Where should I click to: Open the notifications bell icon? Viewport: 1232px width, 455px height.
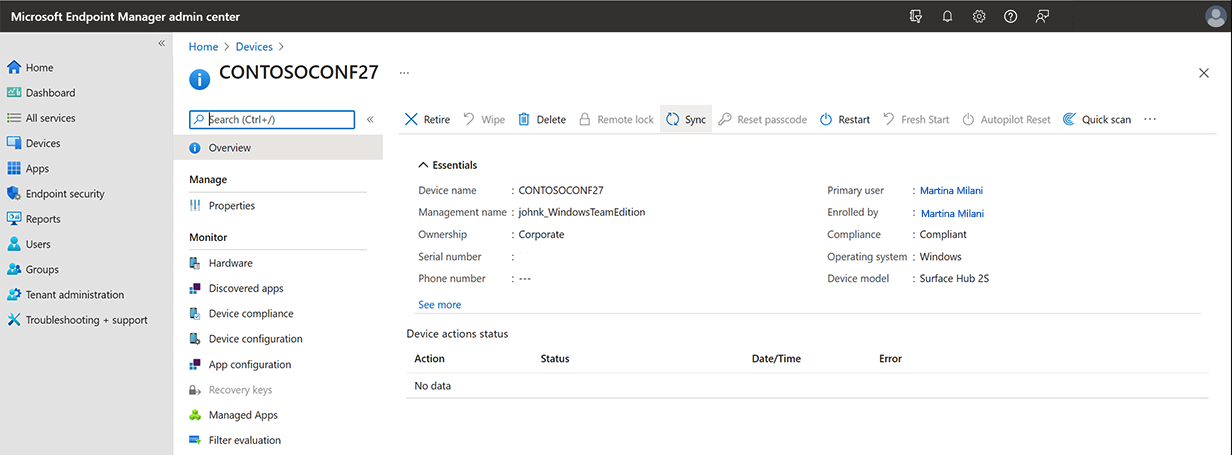[x=947, y=16]
